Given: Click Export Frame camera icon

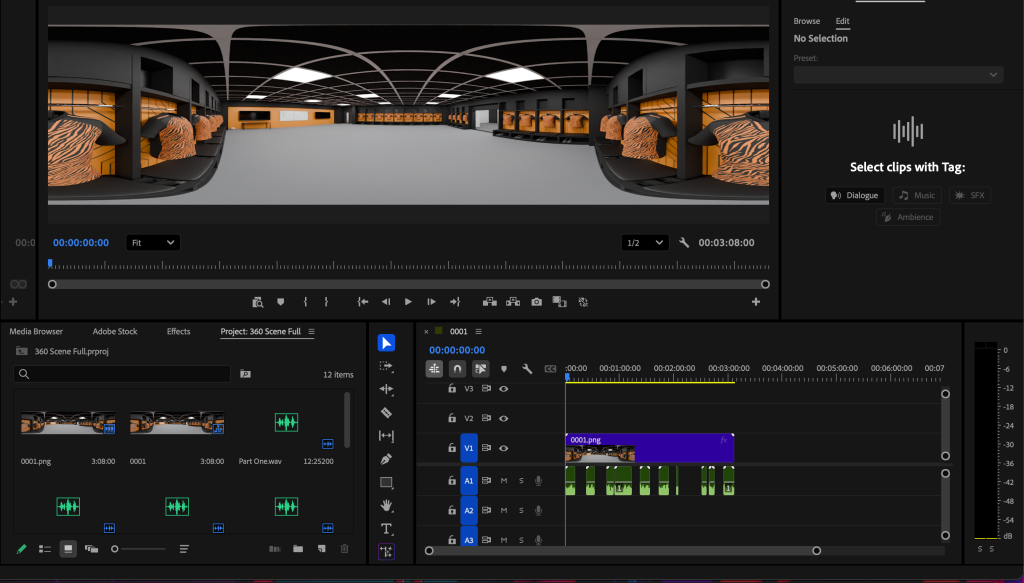Looking at the screenshot, I should tap(536, 301).
